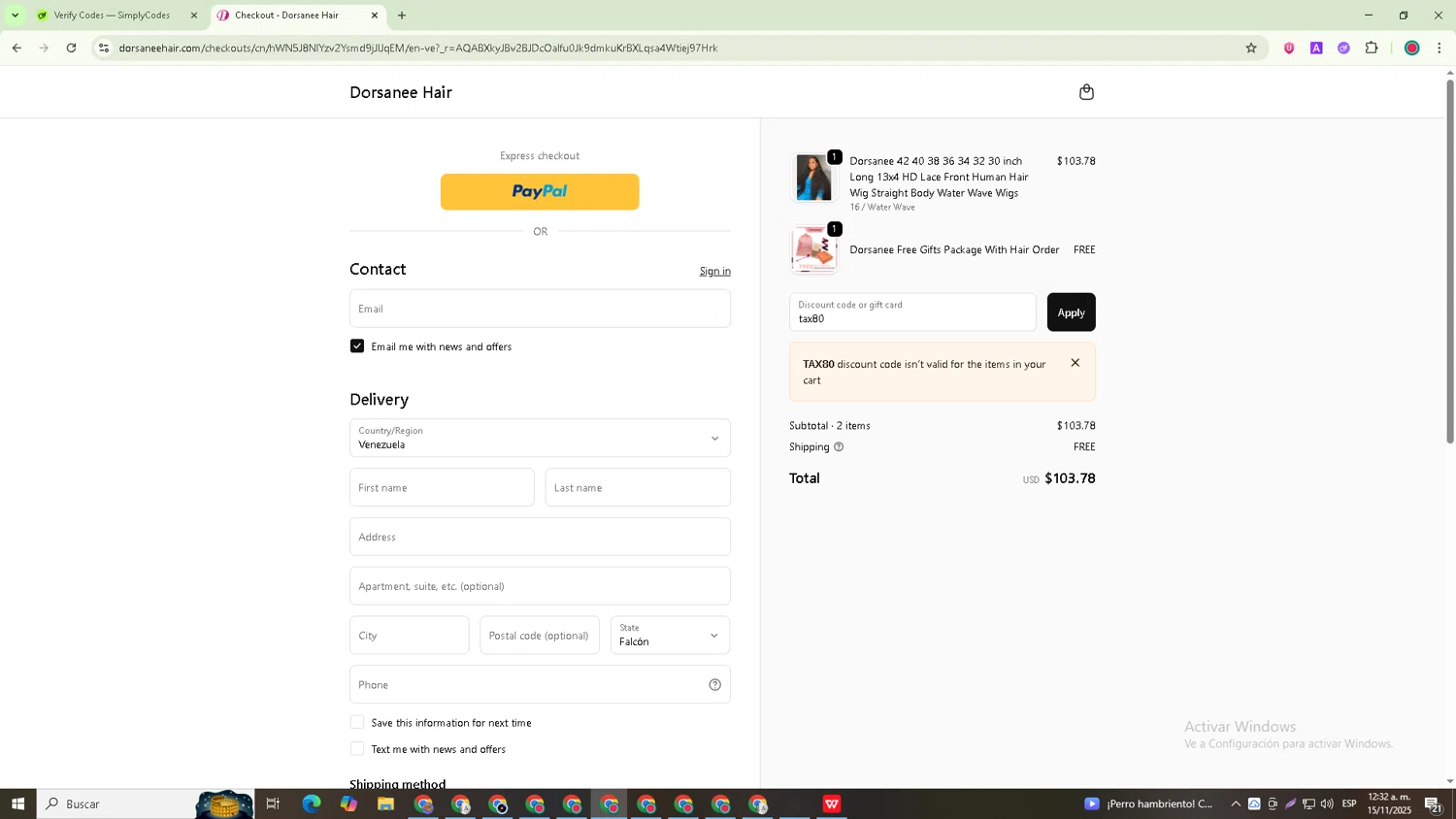Open the Chrome profile avatar
Image resolution: width=1456 pixels, height=819 pixels.
pos(1412,48)
